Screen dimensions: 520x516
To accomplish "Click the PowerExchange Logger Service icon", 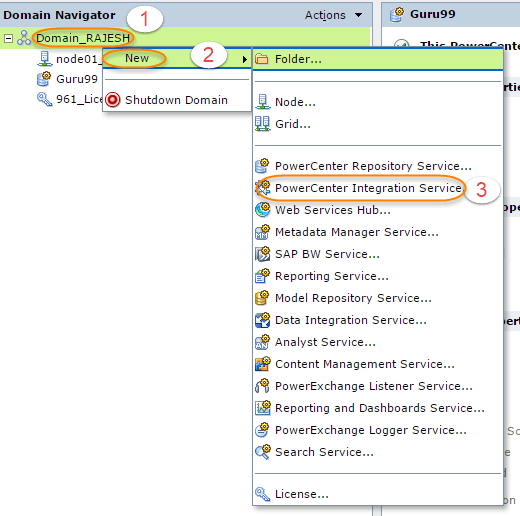I will click(x=262, y=430).
